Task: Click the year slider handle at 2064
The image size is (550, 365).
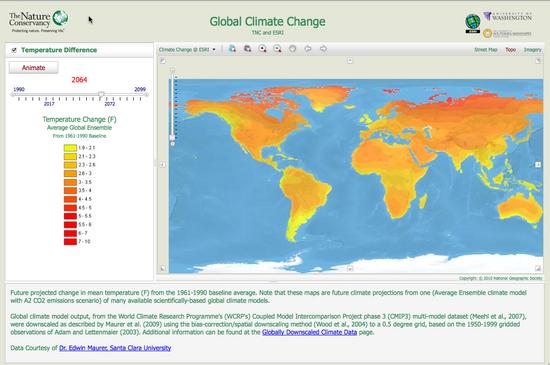Action: click(101, 94)
